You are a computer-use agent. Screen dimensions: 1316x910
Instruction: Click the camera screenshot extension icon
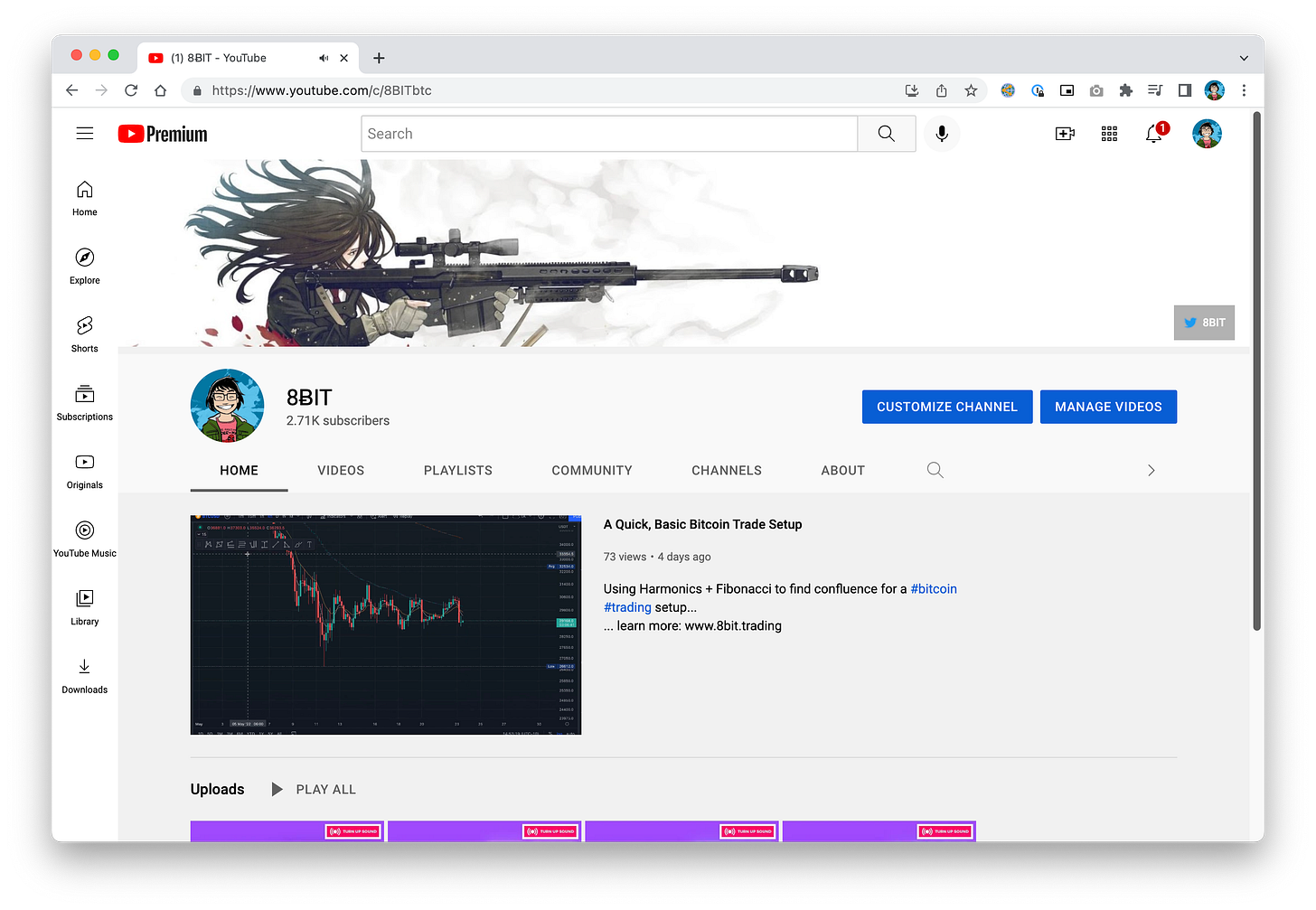point(1096,90)
